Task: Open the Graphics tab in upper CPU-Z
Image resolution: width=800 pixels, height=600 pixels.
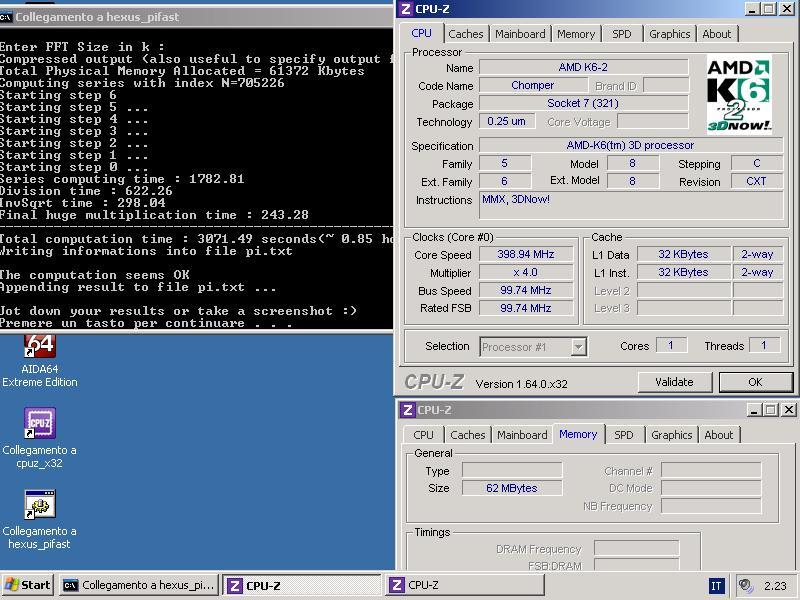Action: pyautogui.click(x=669, y=34)
